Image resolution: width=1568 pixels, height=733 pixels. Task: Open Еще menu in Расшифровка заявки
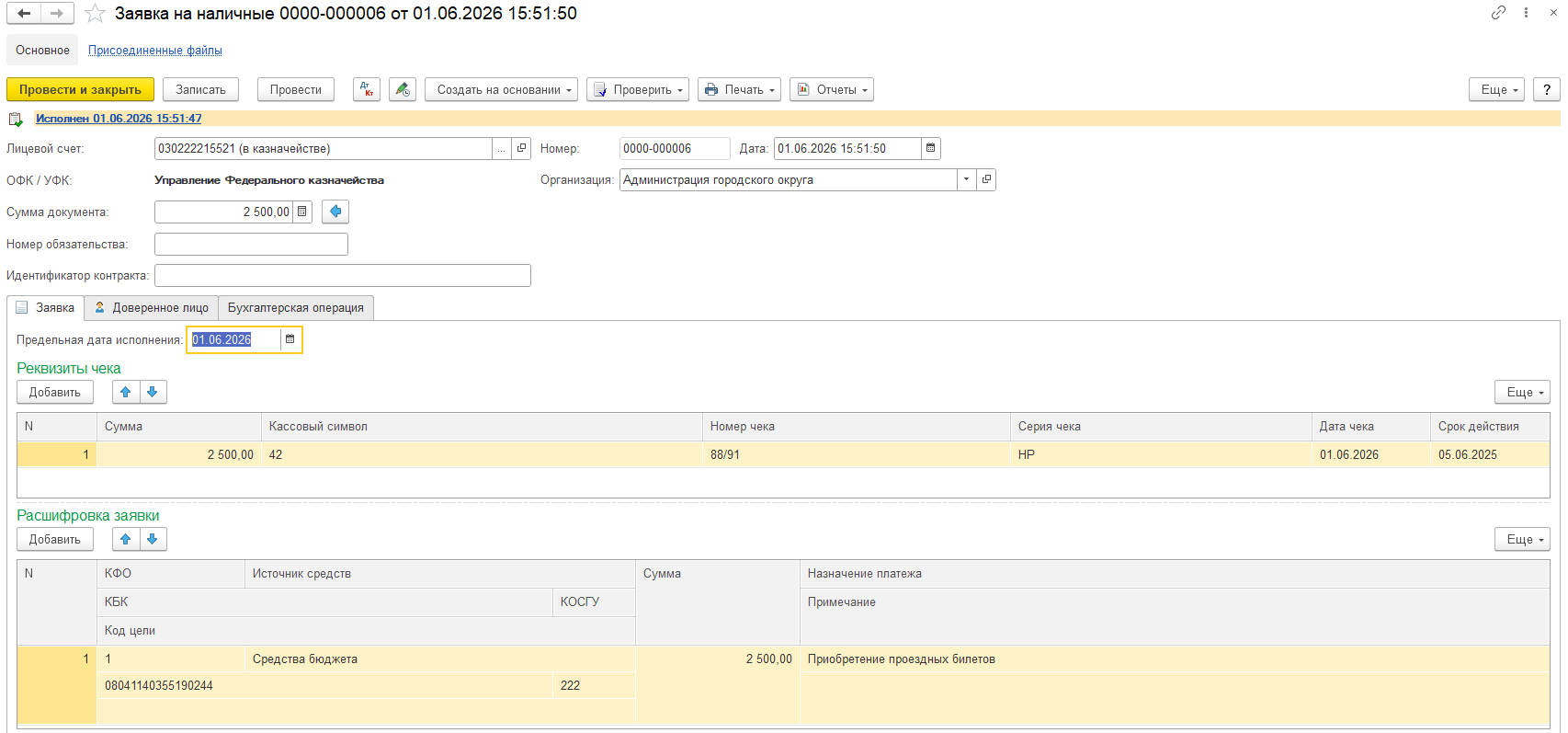pos(1522,539)
